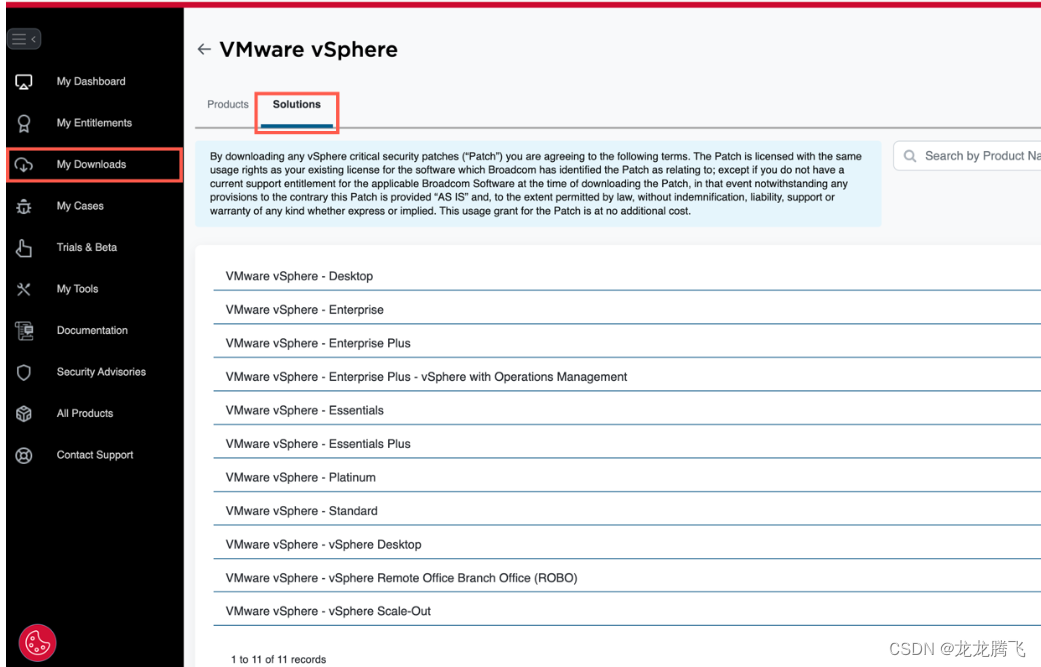Click the Trials & Beta hand icon

24,248
